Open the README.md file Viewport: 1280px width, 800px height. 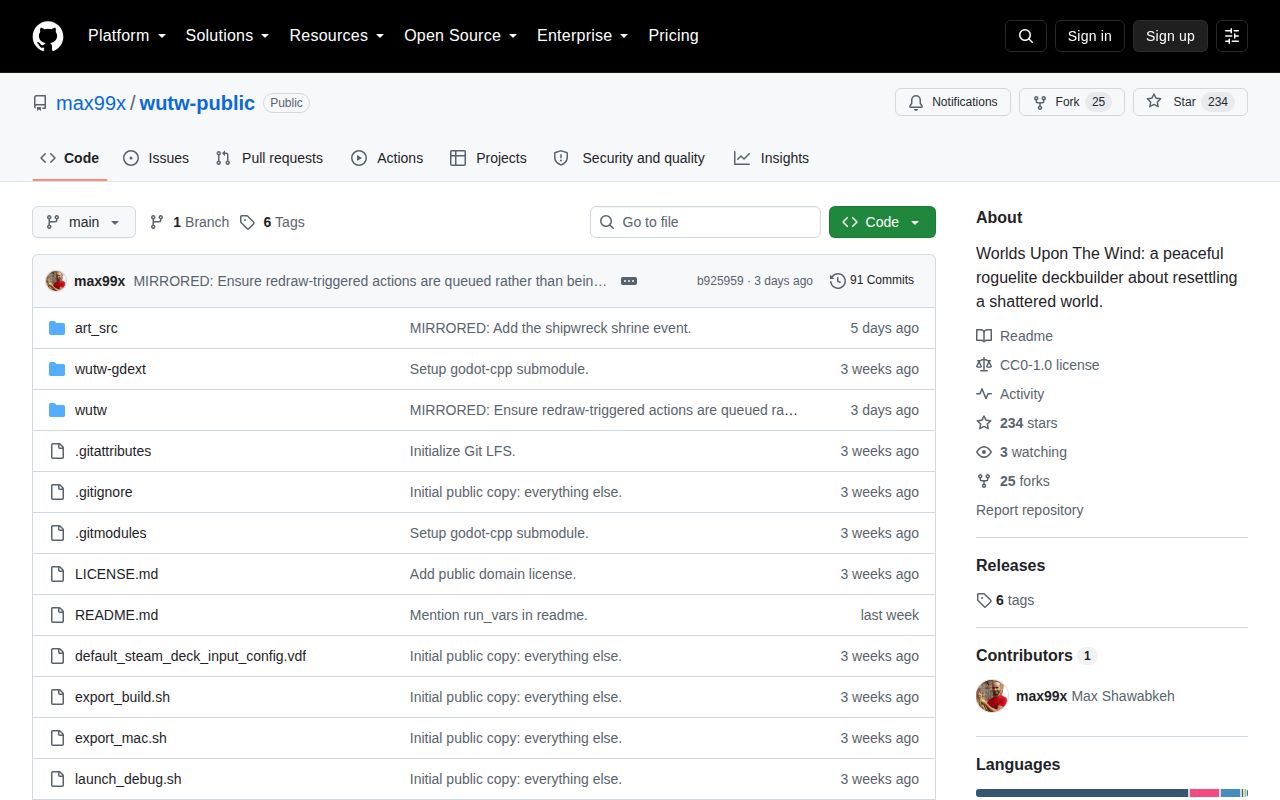116,615
